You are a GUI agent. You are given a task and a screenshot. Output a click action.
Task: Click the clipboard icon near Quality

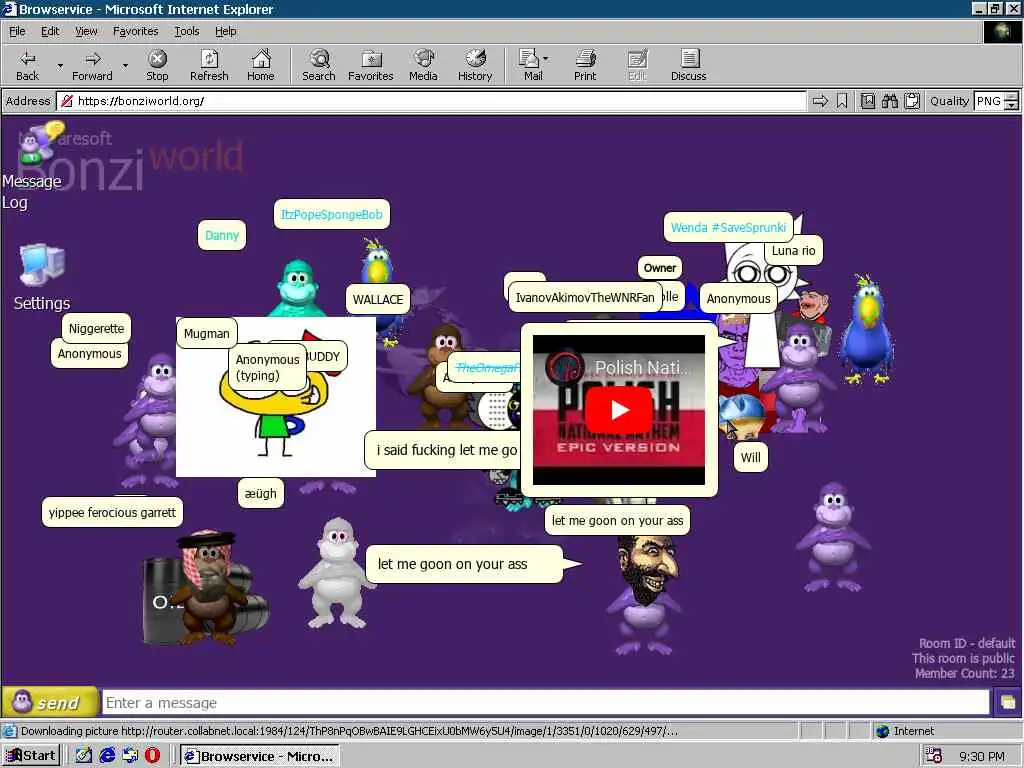click(912, 101)
